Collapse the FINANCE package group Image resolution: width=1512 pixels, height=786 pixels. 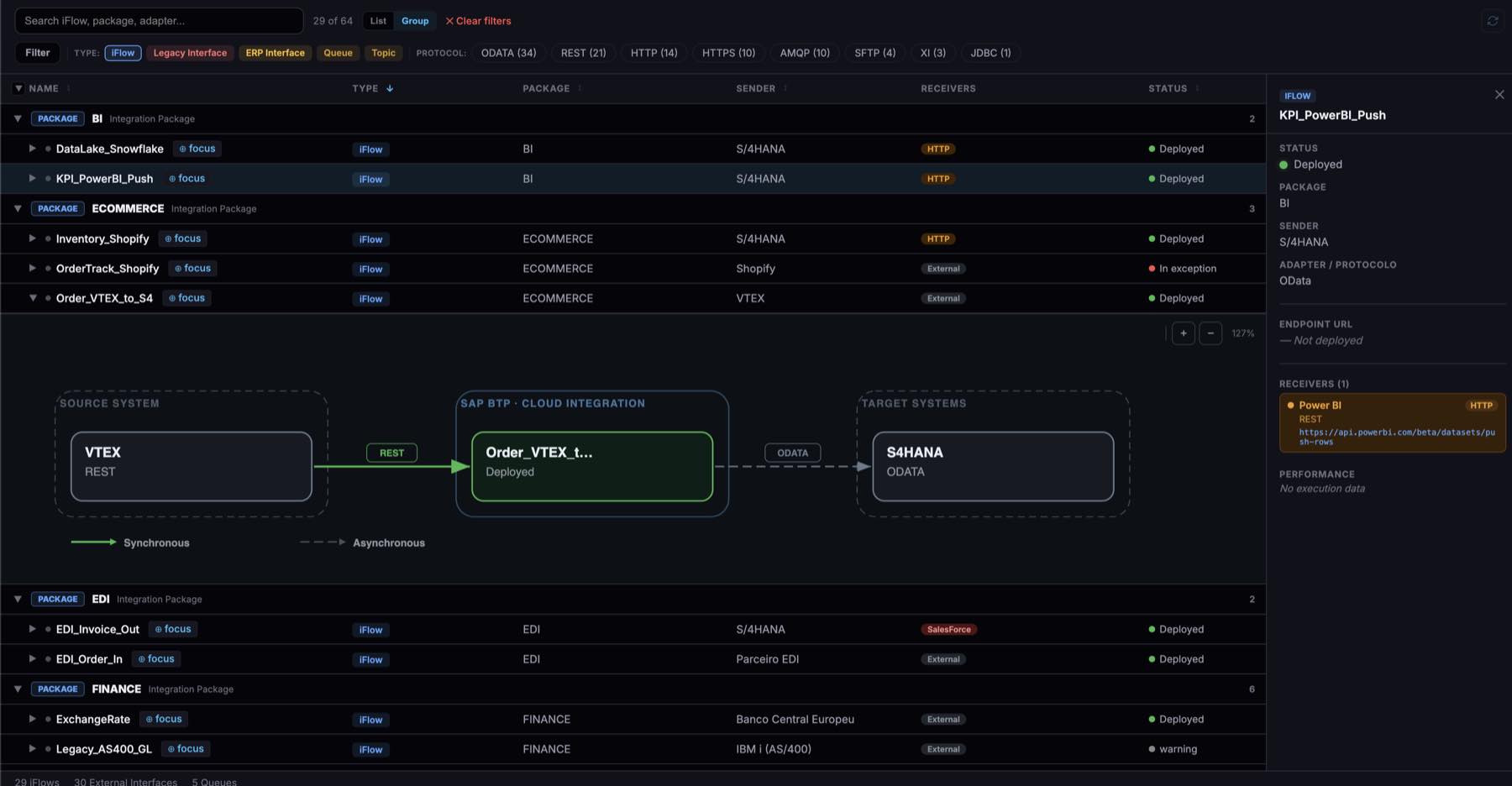[x=18, y=689]
